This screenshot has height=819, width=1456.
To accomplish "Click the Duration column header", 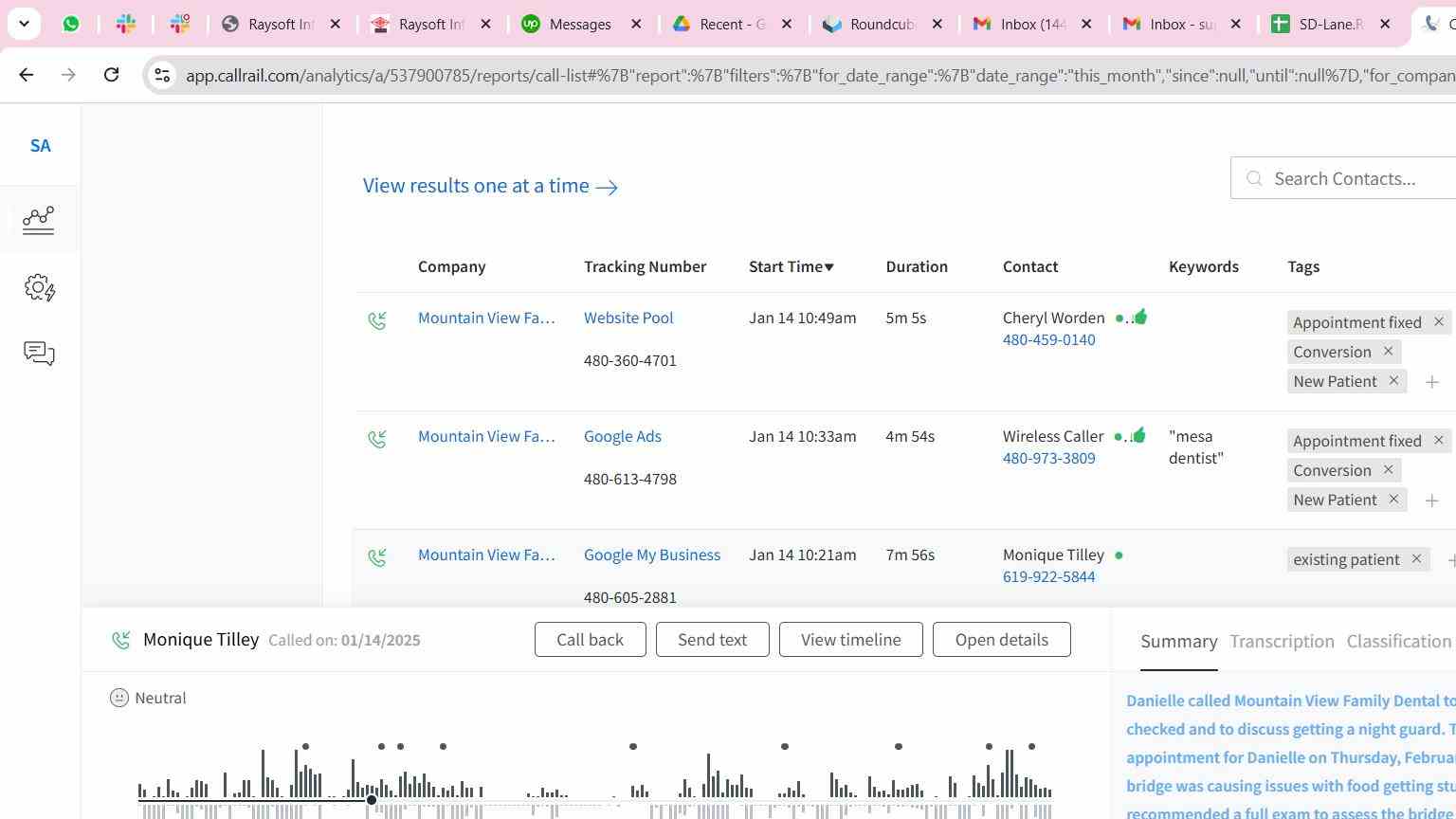I will click(917, 266).
